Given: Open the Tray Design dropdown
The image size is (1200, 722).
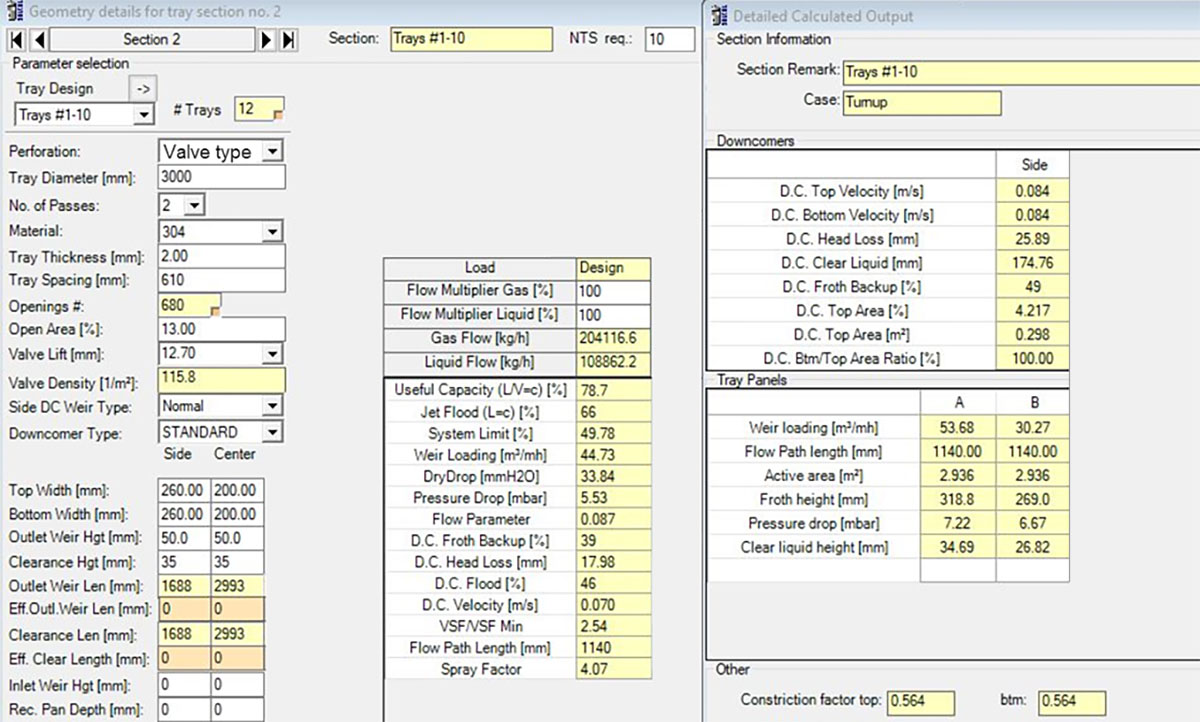Looking at the screenshot, I should pyautogui.click(x=144, y=115).
